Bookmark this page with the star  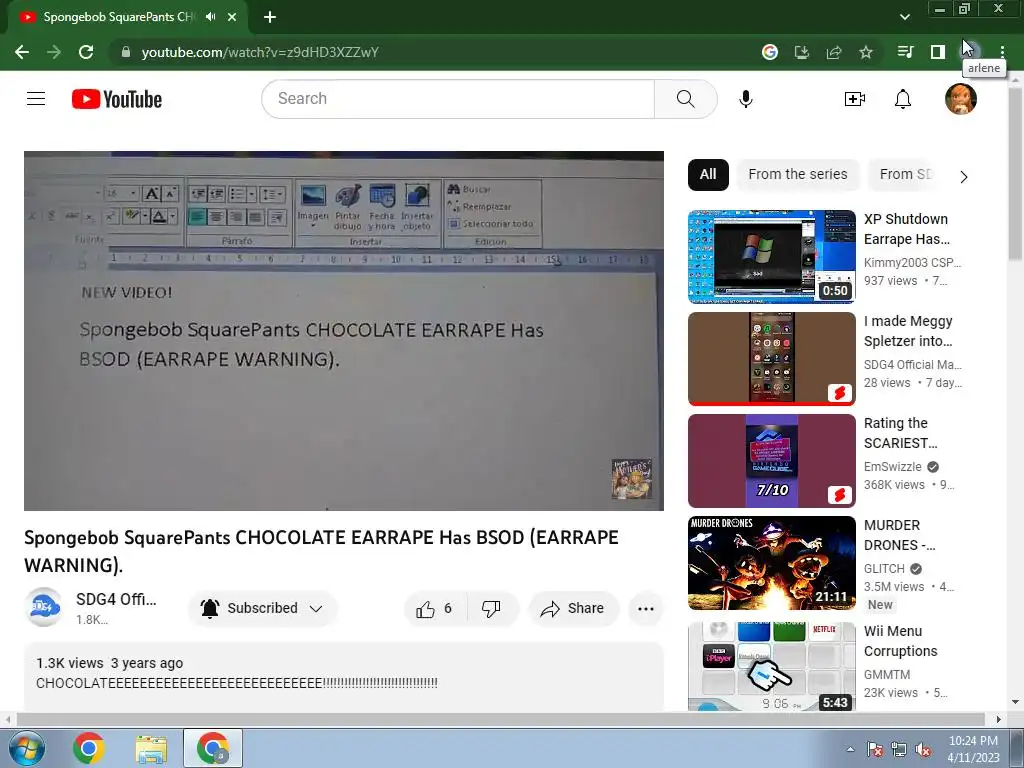[x=866, y=52]
